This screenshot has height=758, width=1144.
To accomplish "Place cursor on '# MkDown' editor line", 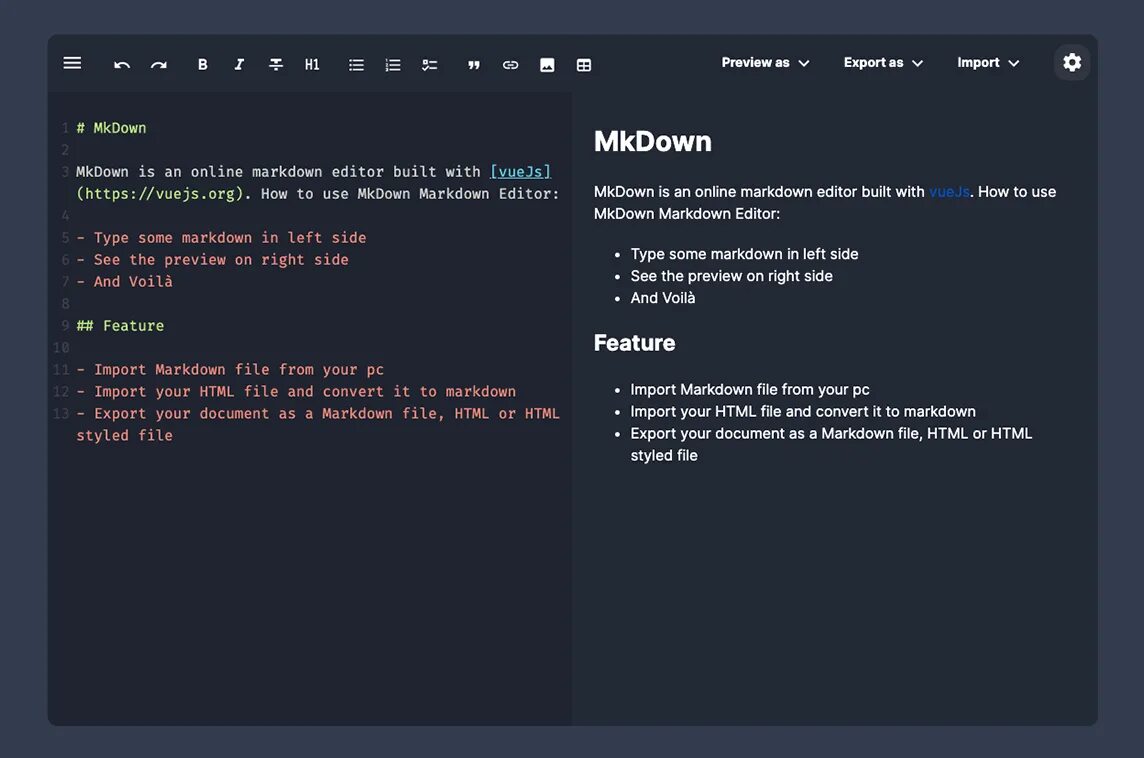I will click(111, 128).
